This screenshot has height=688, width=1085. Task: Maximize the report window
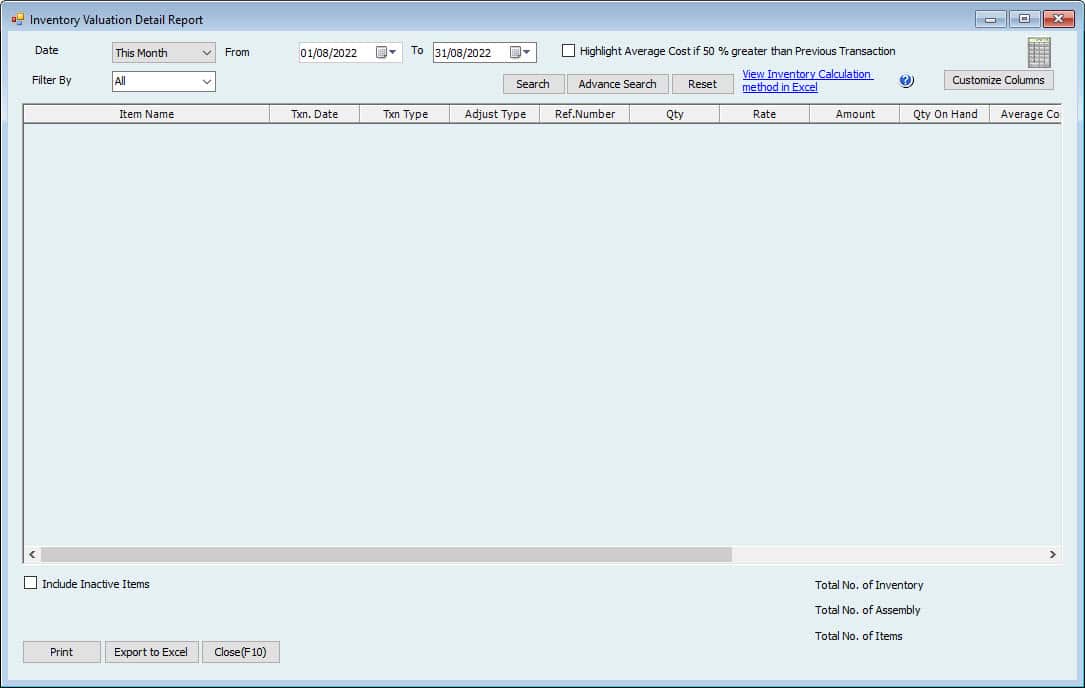pos(1024,19)
